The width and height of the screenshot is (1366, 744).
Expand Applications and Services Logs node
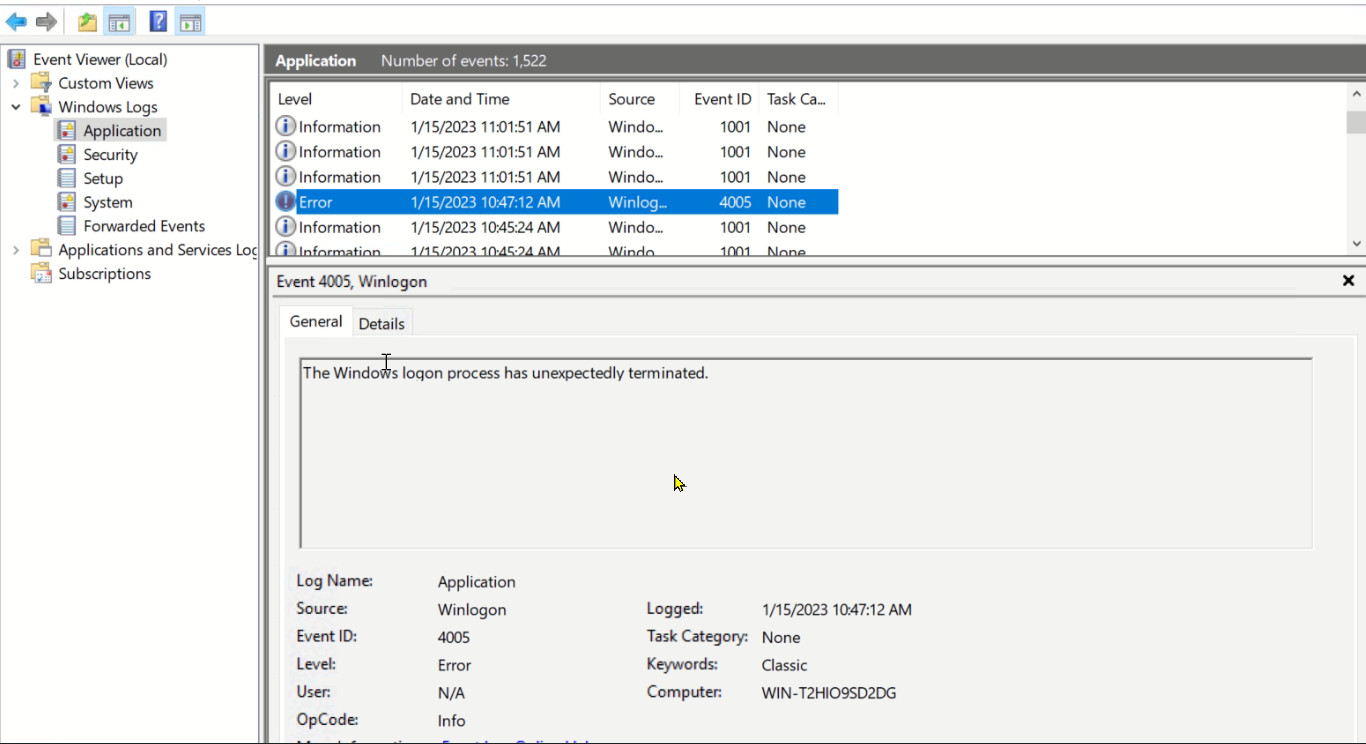pyautogui.click(x=16, y=250)
